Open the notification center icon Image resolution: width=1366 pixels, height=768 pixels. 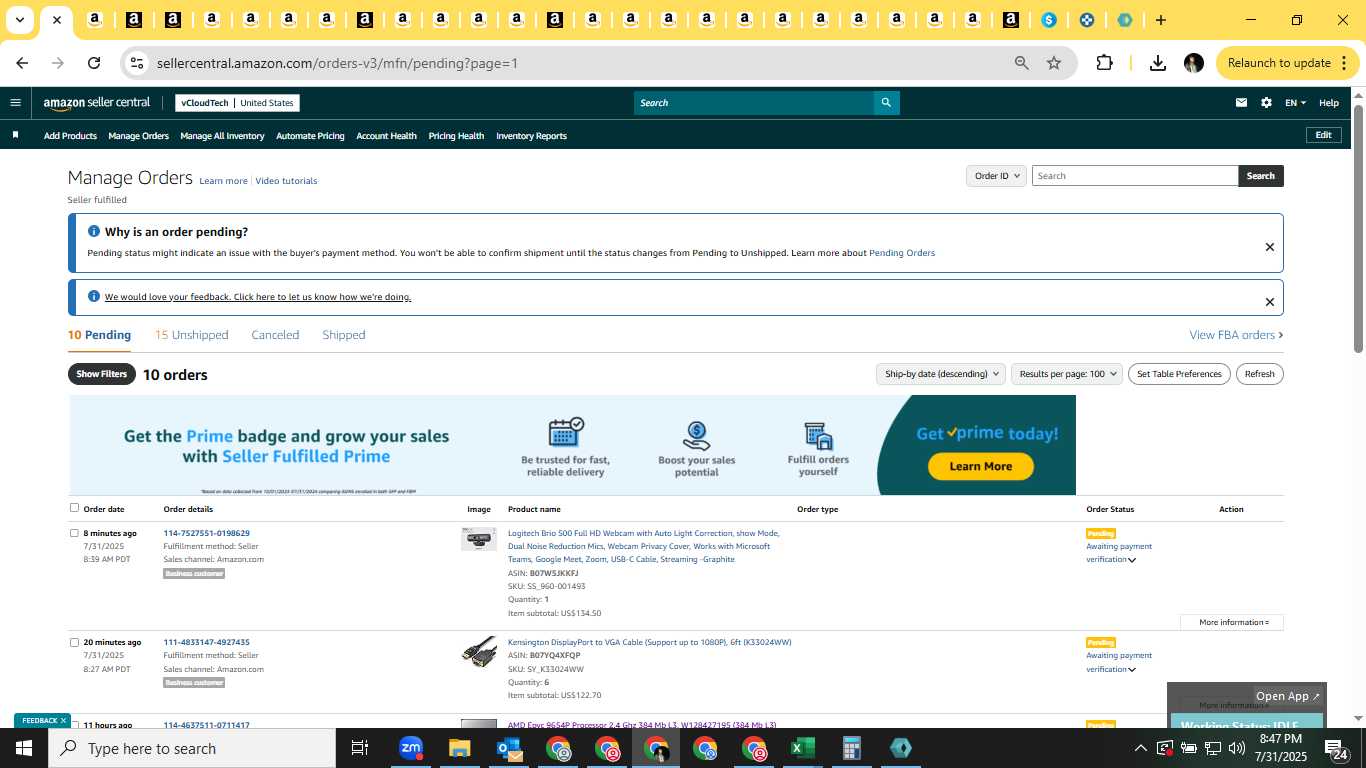1336,748
